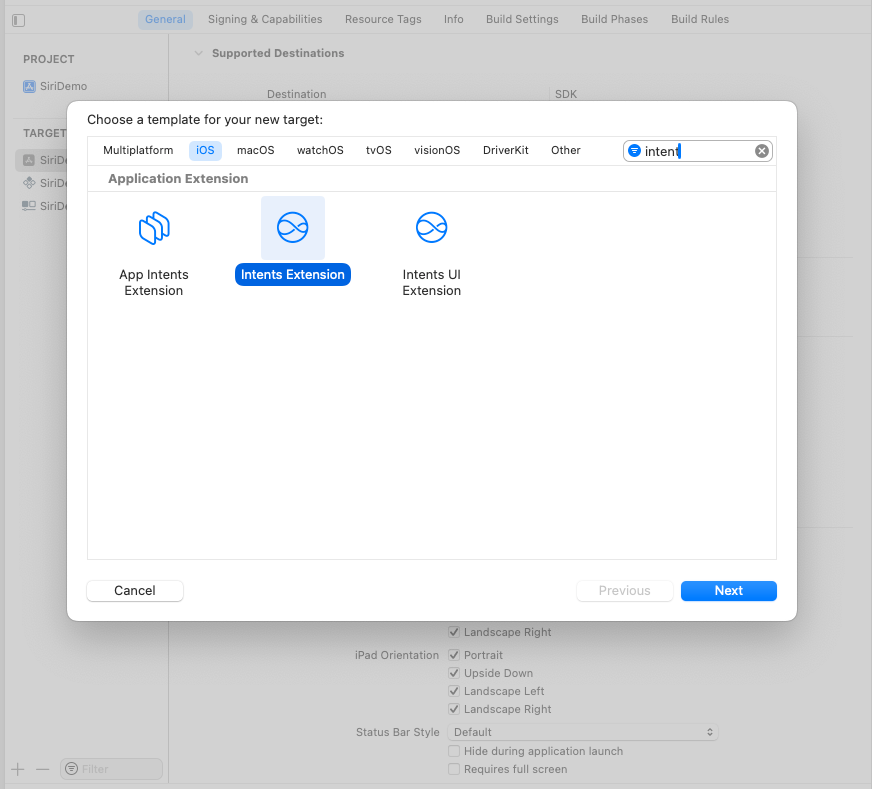This screenshot has width=872, height=789.
Task: Click the remove target minus icon
Action: point(41,769)
